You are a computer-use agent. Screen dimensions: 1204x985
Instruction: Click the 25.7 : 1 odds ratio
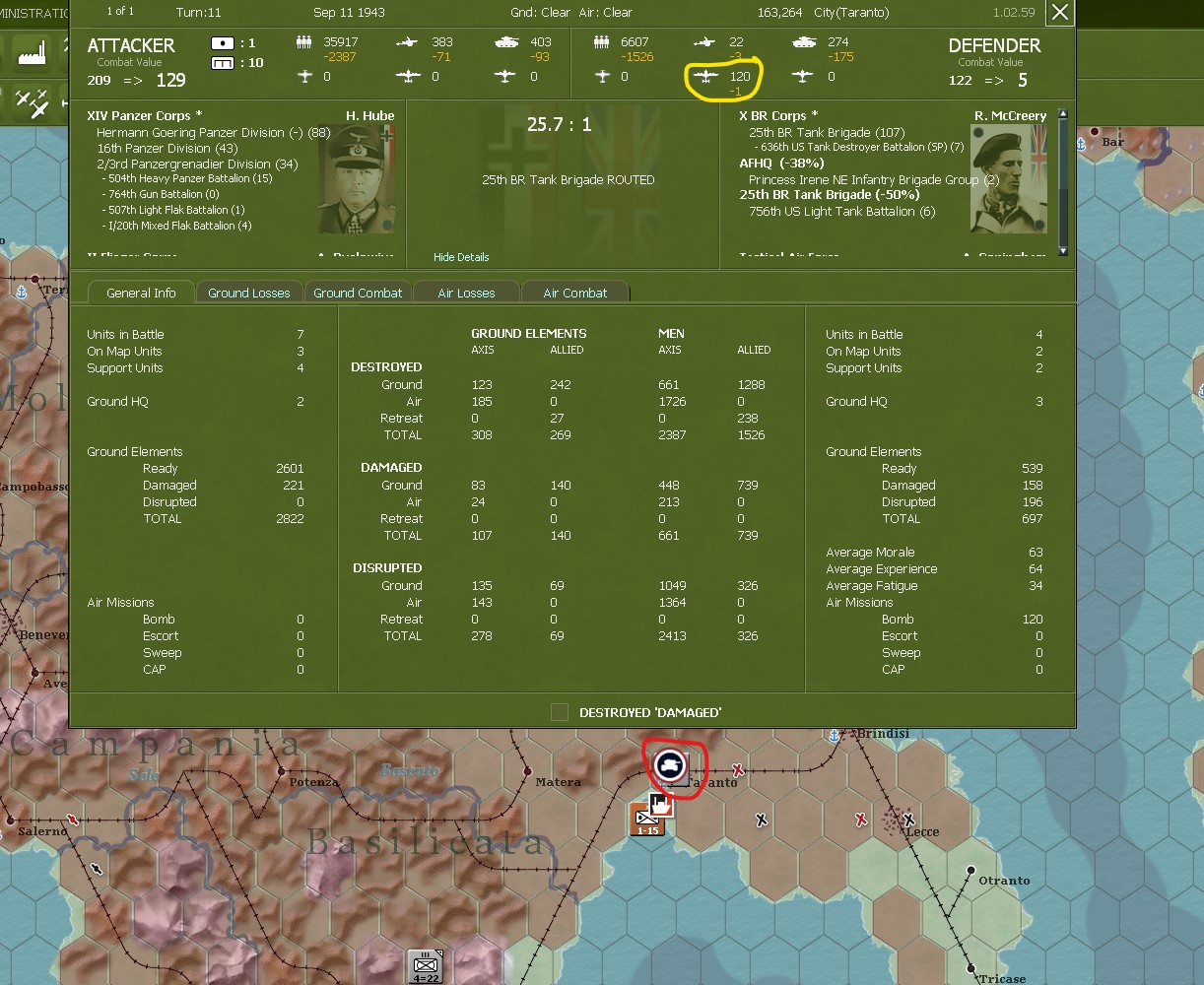(x=560, y=124)
